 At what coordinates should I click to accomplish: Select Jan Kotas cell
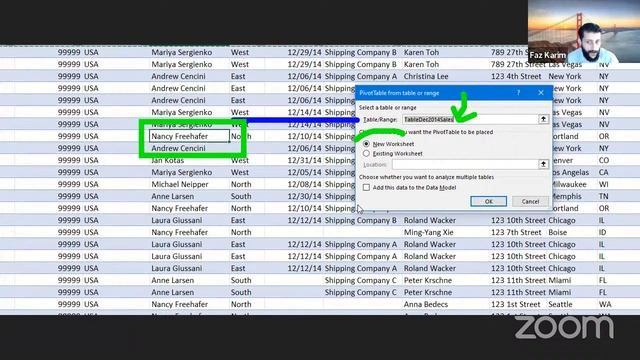[x=168, y=160]
